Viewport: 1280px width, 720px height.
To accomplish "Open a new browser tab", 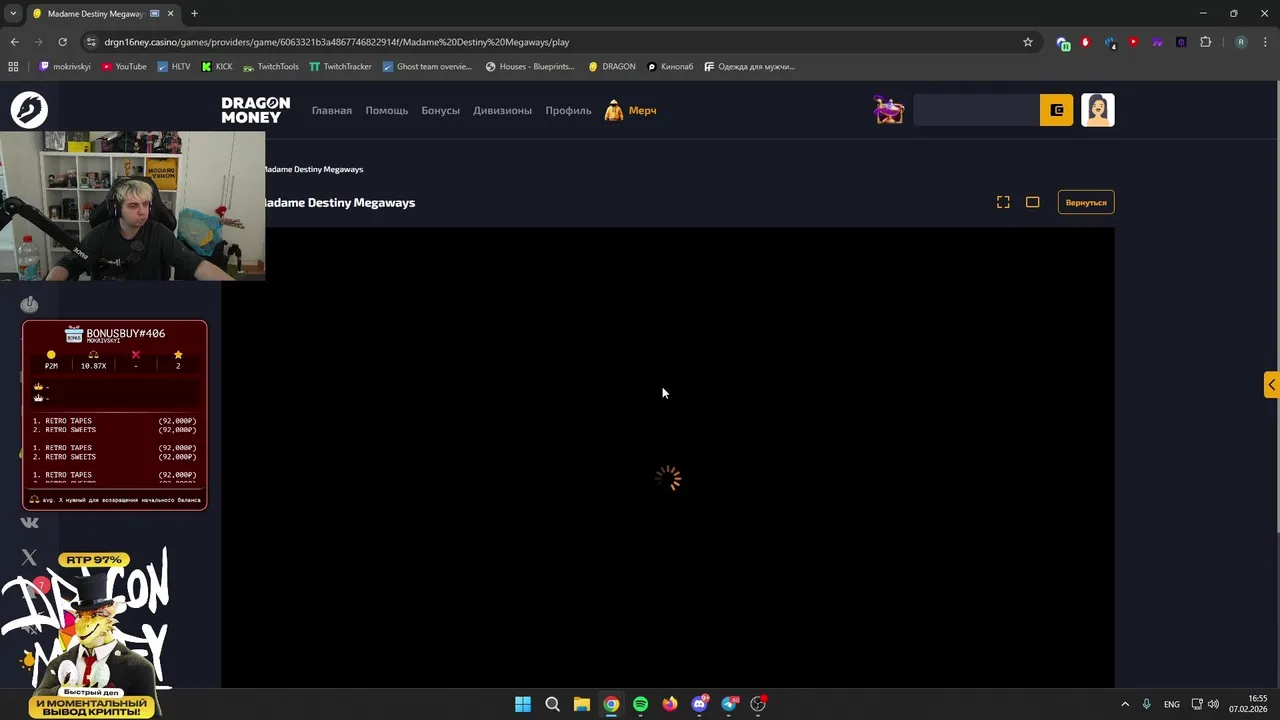I will (x=194, y=14).
